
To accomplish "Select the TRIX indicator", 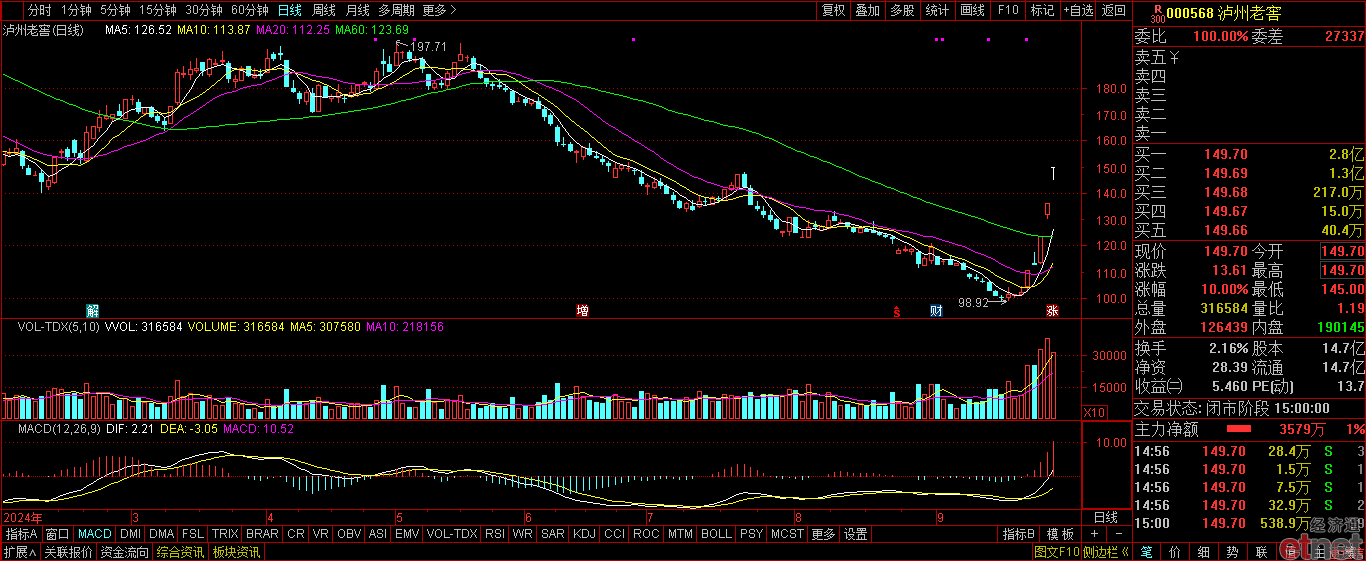I will click(225, 534).
